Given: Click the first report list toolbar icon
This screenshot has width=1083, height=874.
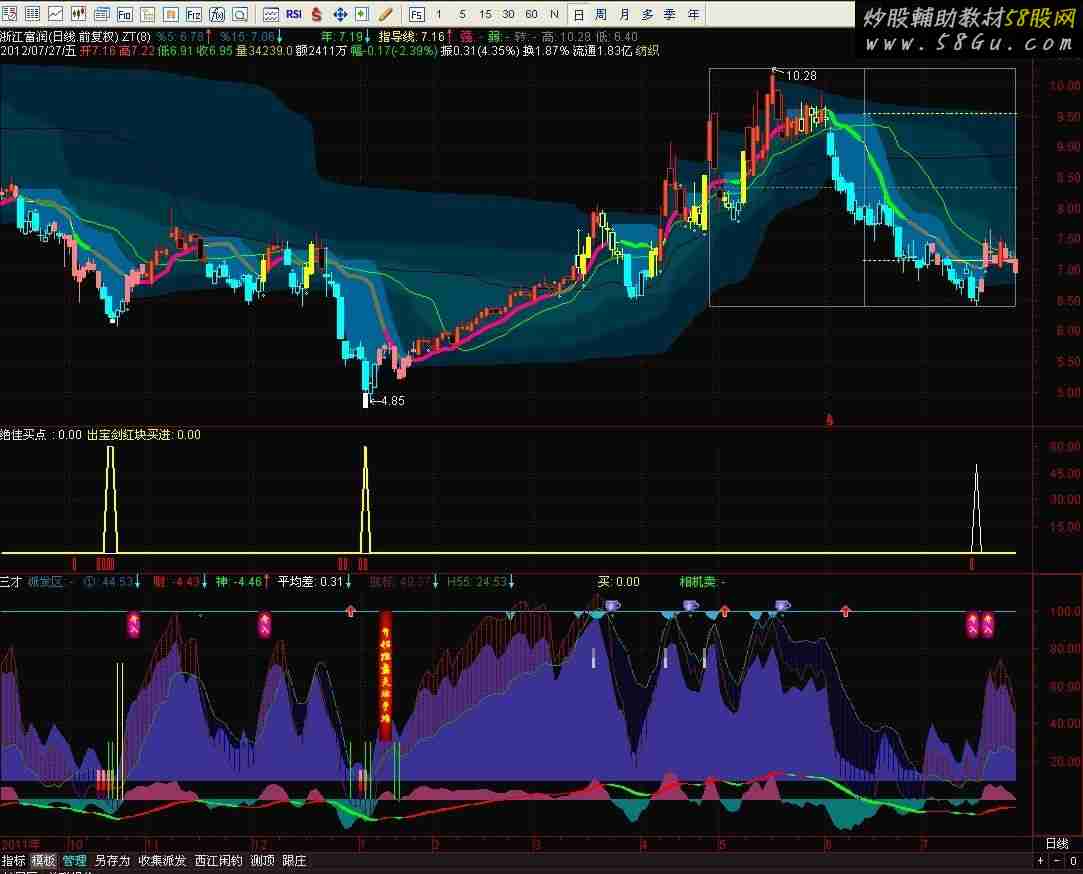Looking at the screenshot, I should [9, 14].
